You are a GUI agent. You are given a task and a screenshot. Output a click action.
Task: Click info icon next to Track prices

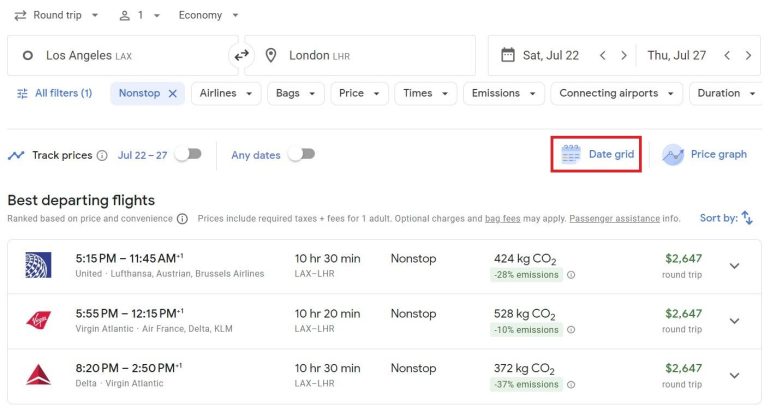point(102,156)
